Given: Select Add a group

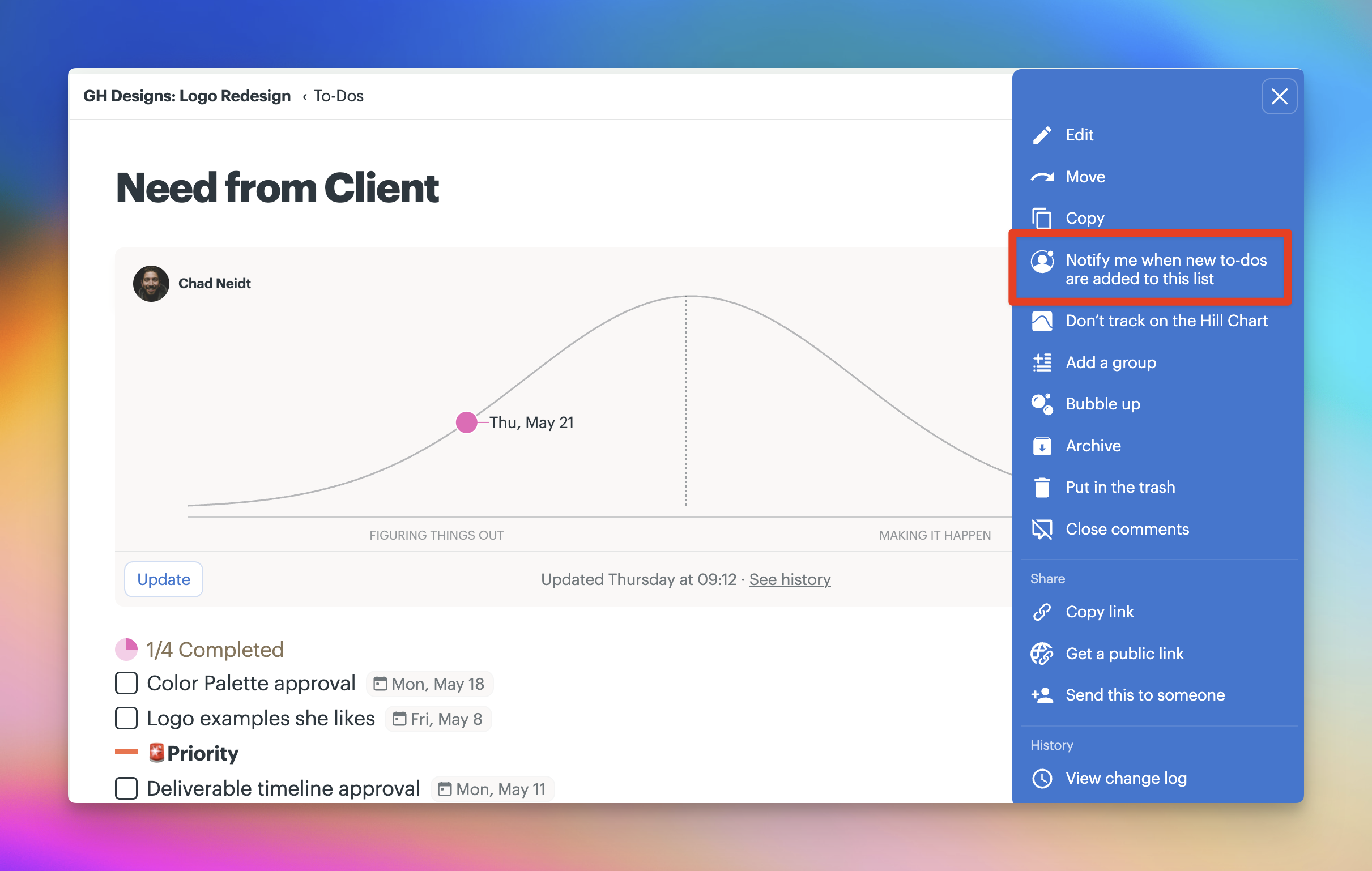Looking at the screenshot, I should click(1110, 362).
